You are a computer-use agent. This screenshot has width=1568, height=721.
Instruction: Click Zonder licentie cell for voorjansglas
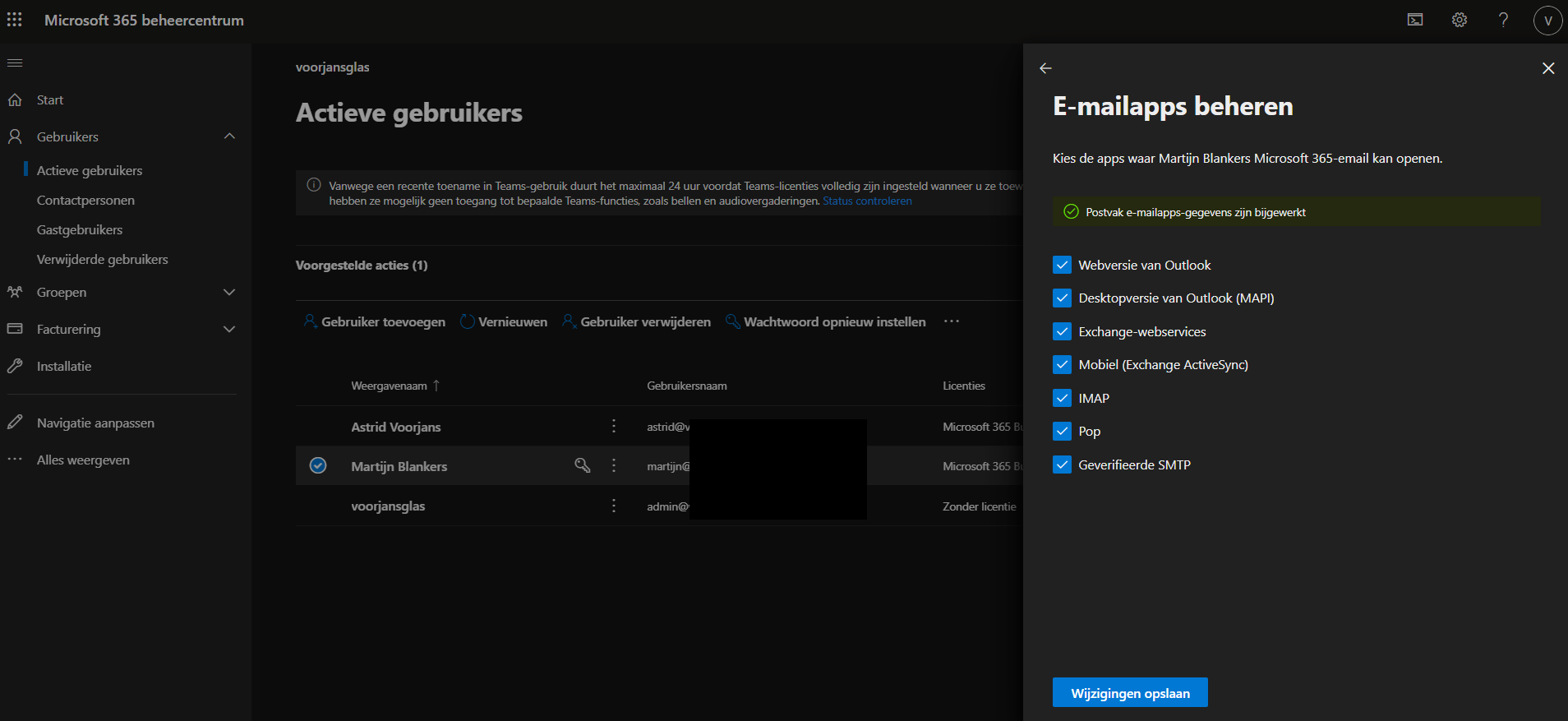click(x=980, y=506)
